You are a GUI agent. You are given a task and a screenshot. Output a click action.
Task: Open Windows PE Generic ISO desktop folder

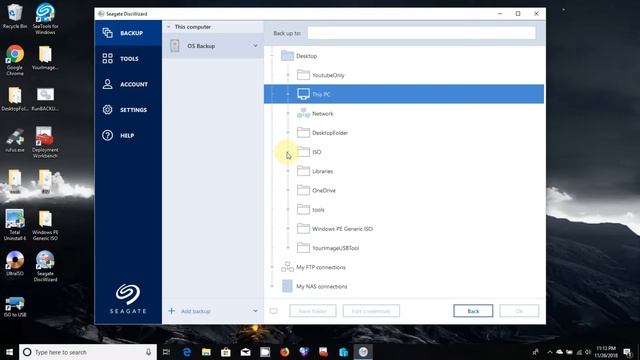[45, 225]
